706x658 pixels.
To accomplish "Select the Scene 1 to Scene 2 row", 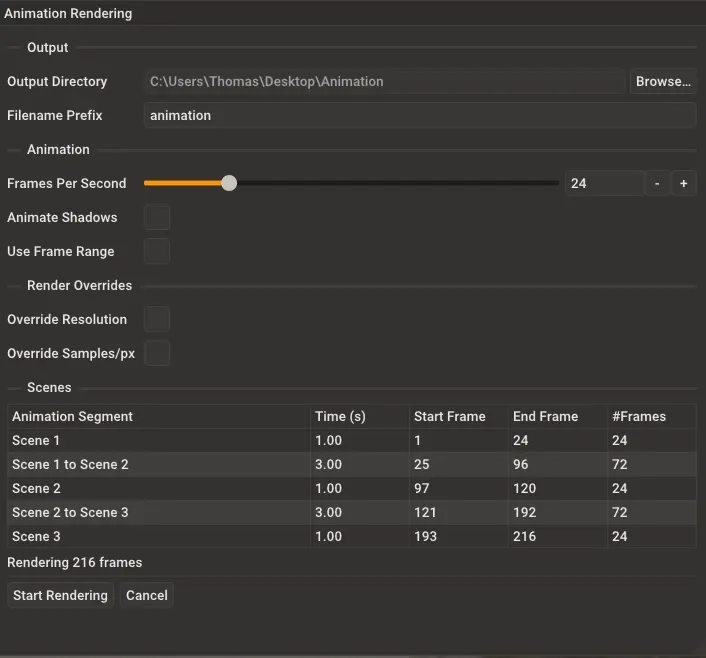I will coord(352,464).
